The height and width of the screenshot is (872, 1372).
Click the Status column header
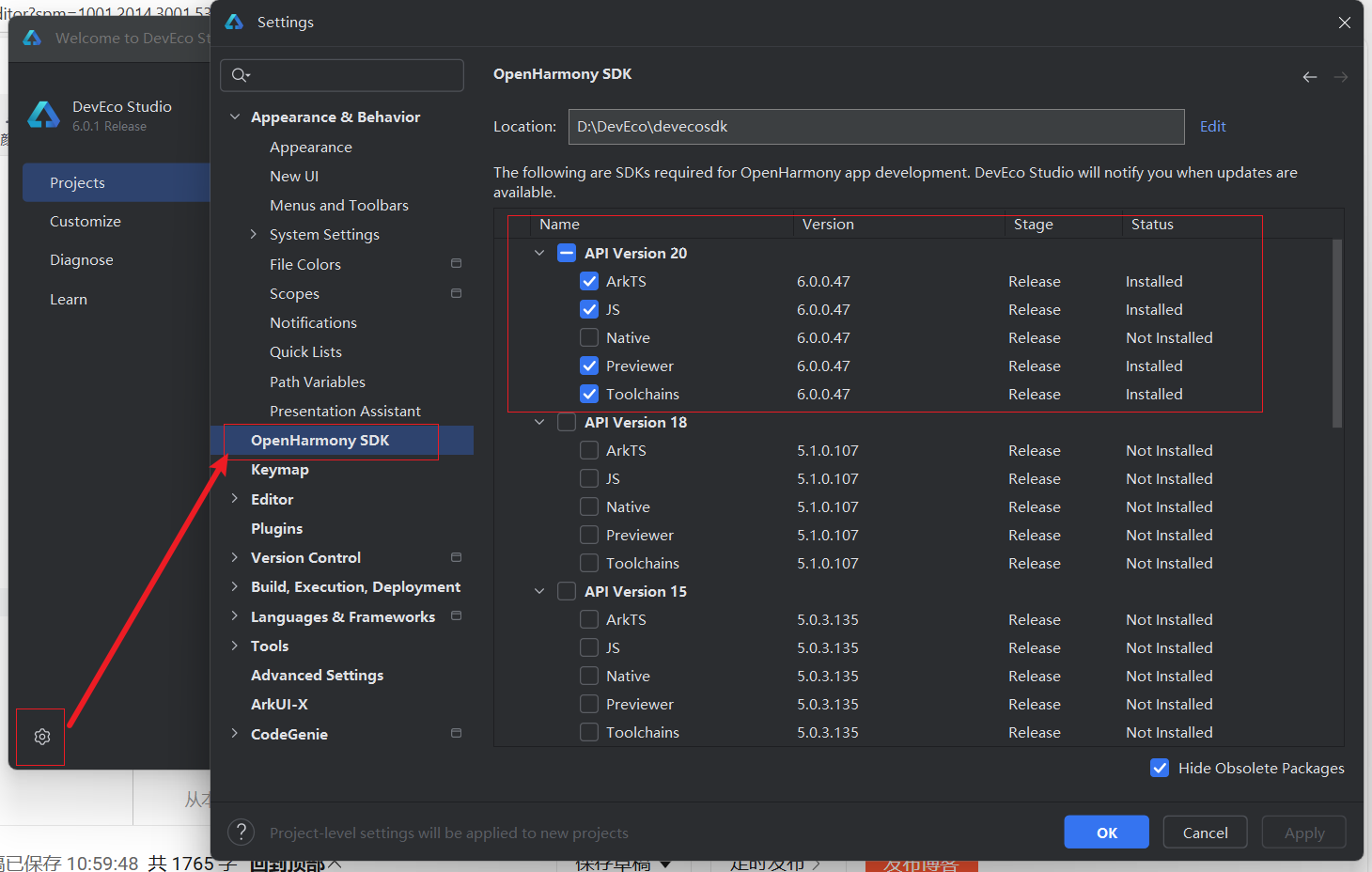1152,224
